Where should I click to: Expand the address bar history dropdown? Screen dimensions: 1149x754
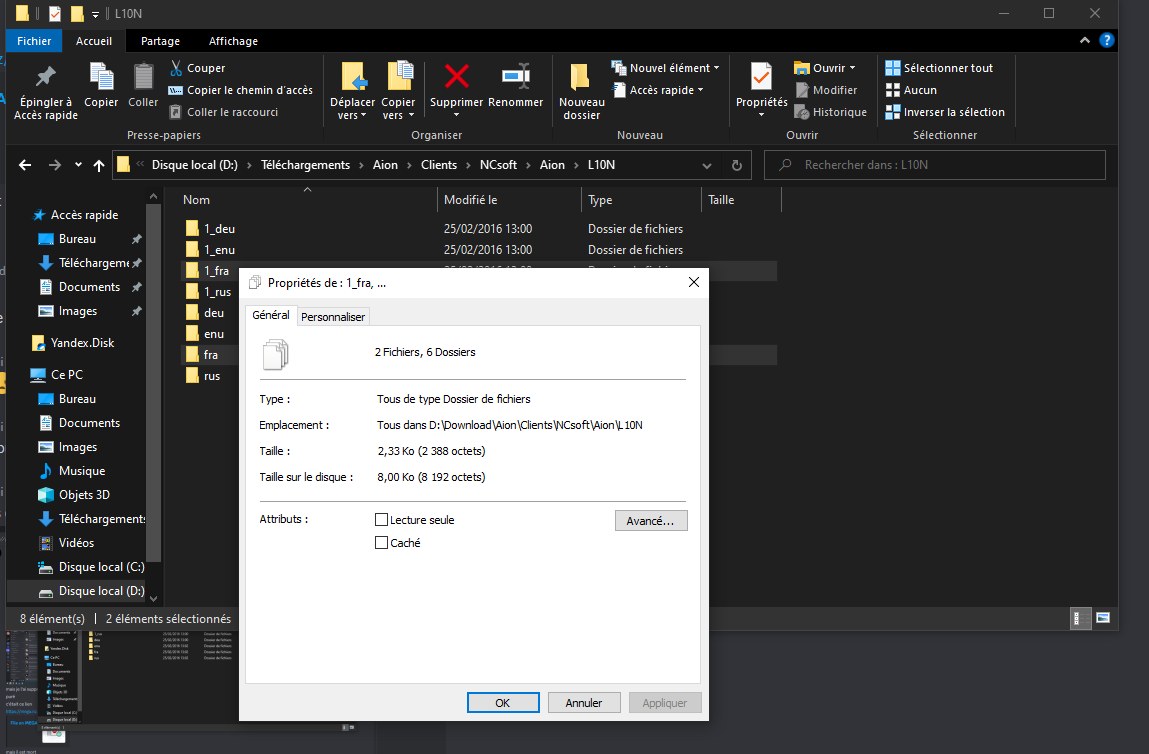tap(706, 166)
